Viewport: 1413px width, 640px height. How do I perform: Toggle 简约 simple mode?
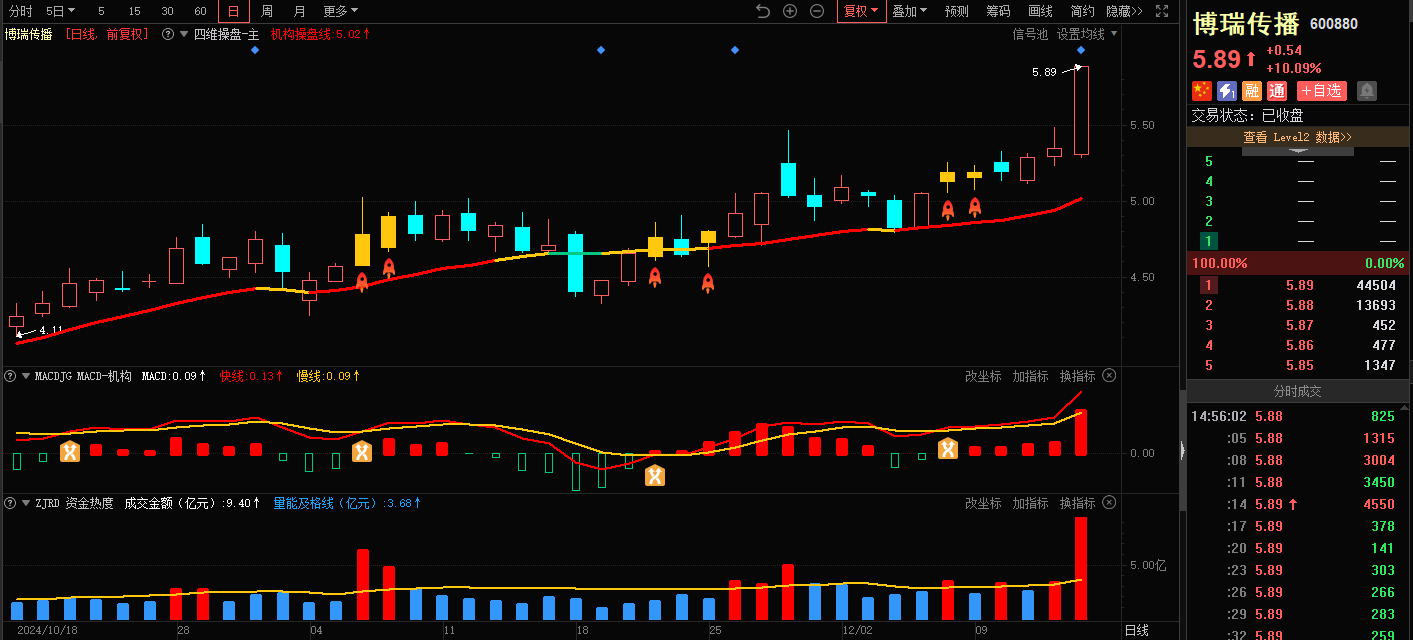point(1082,11)
